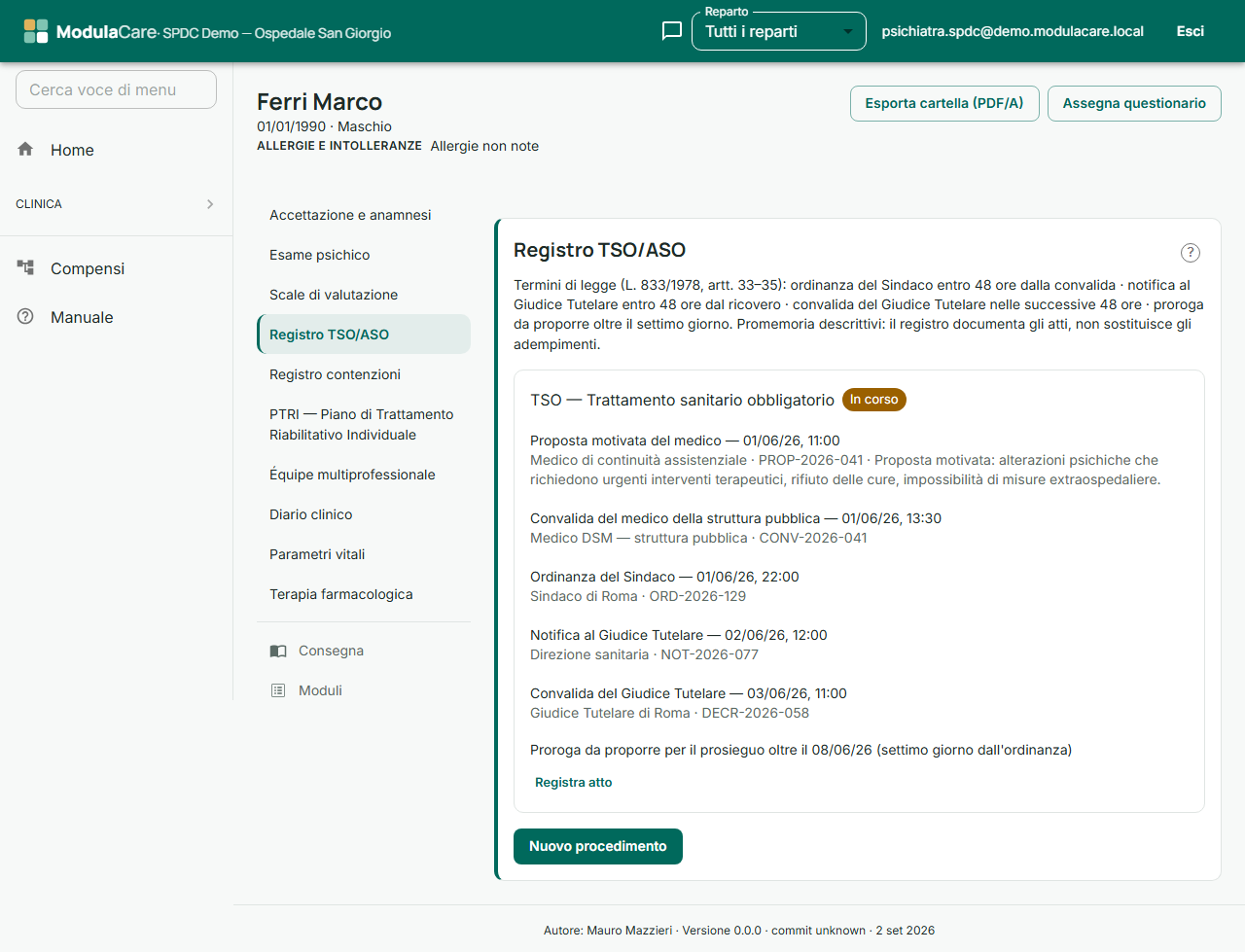1245x952 pixels.
Task: Click the Compensi sidebar icon
Action: point(25,267)
